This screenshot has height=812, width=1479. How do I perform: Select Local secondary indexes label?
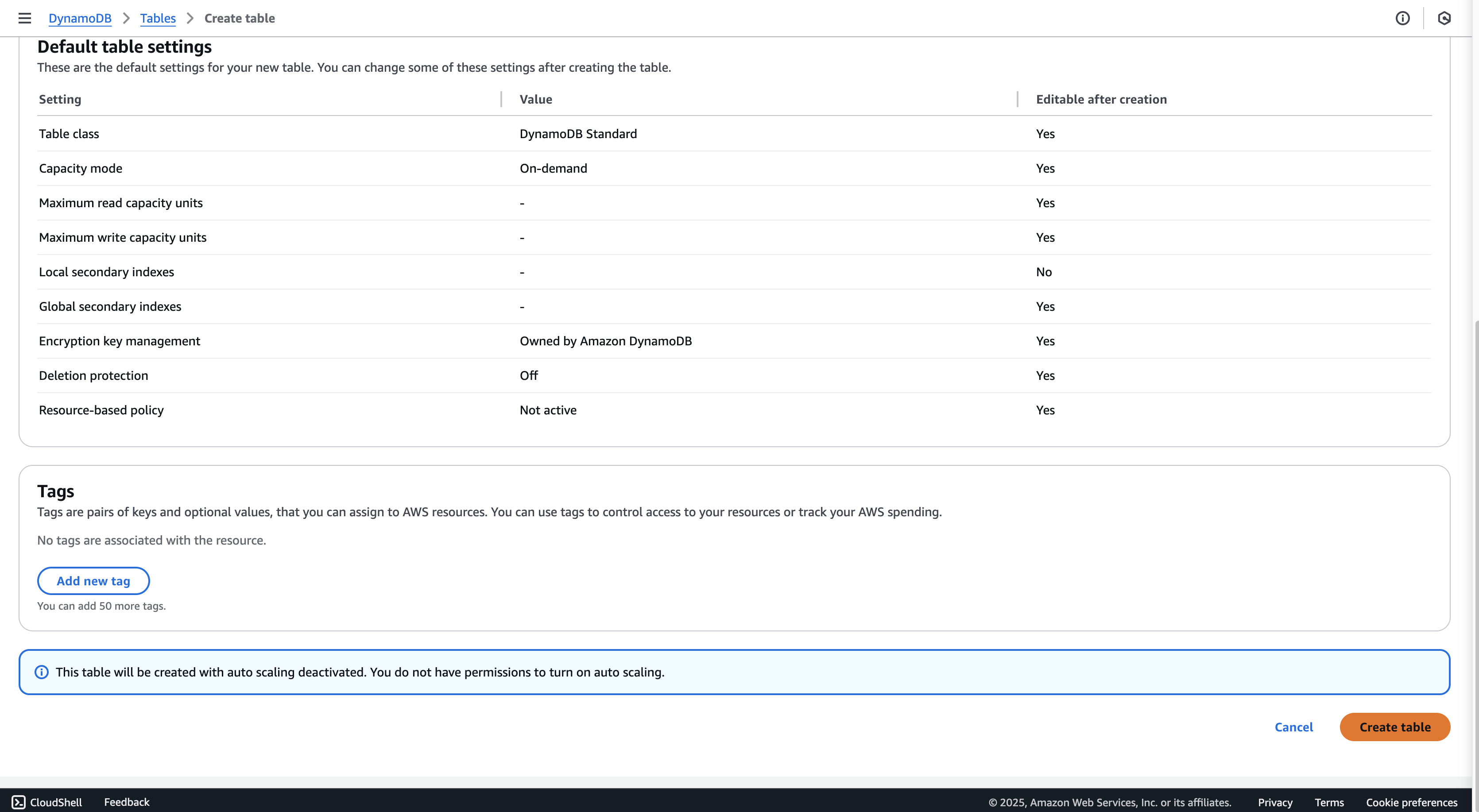coord(106,271)
